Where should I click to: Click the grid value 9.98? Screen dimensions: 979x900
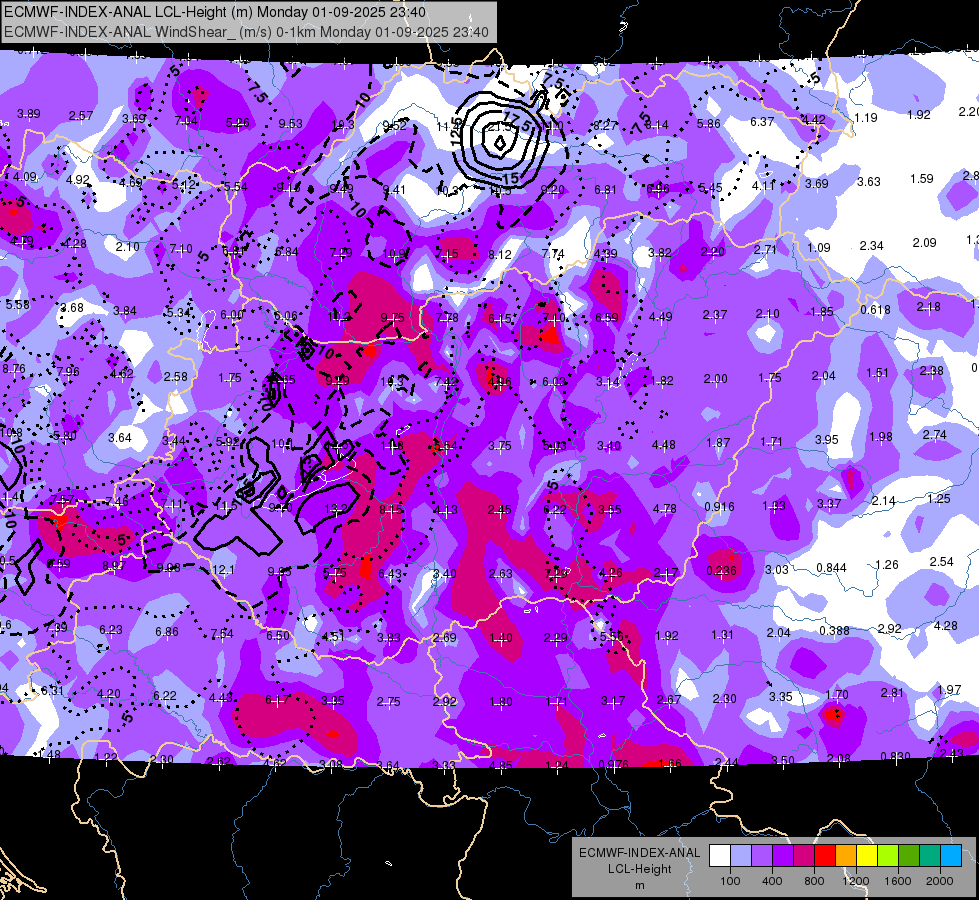click(x=169, y=567)
